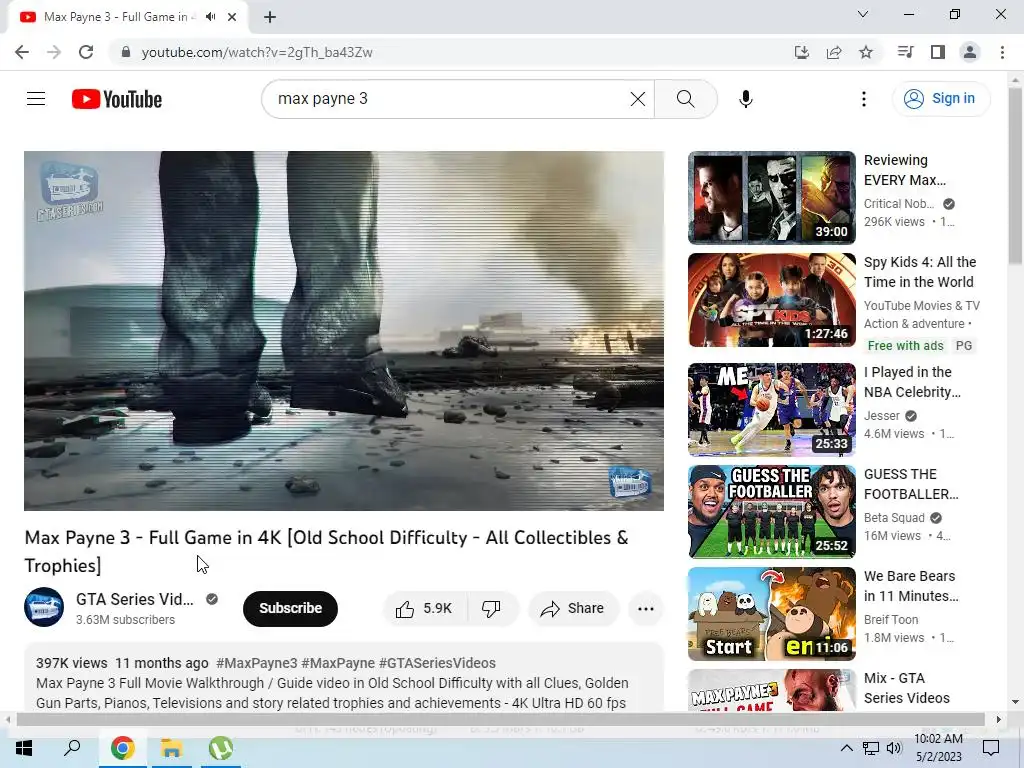
Task: Open We Bare Bears thumbnail
Action: coord(771,614)
